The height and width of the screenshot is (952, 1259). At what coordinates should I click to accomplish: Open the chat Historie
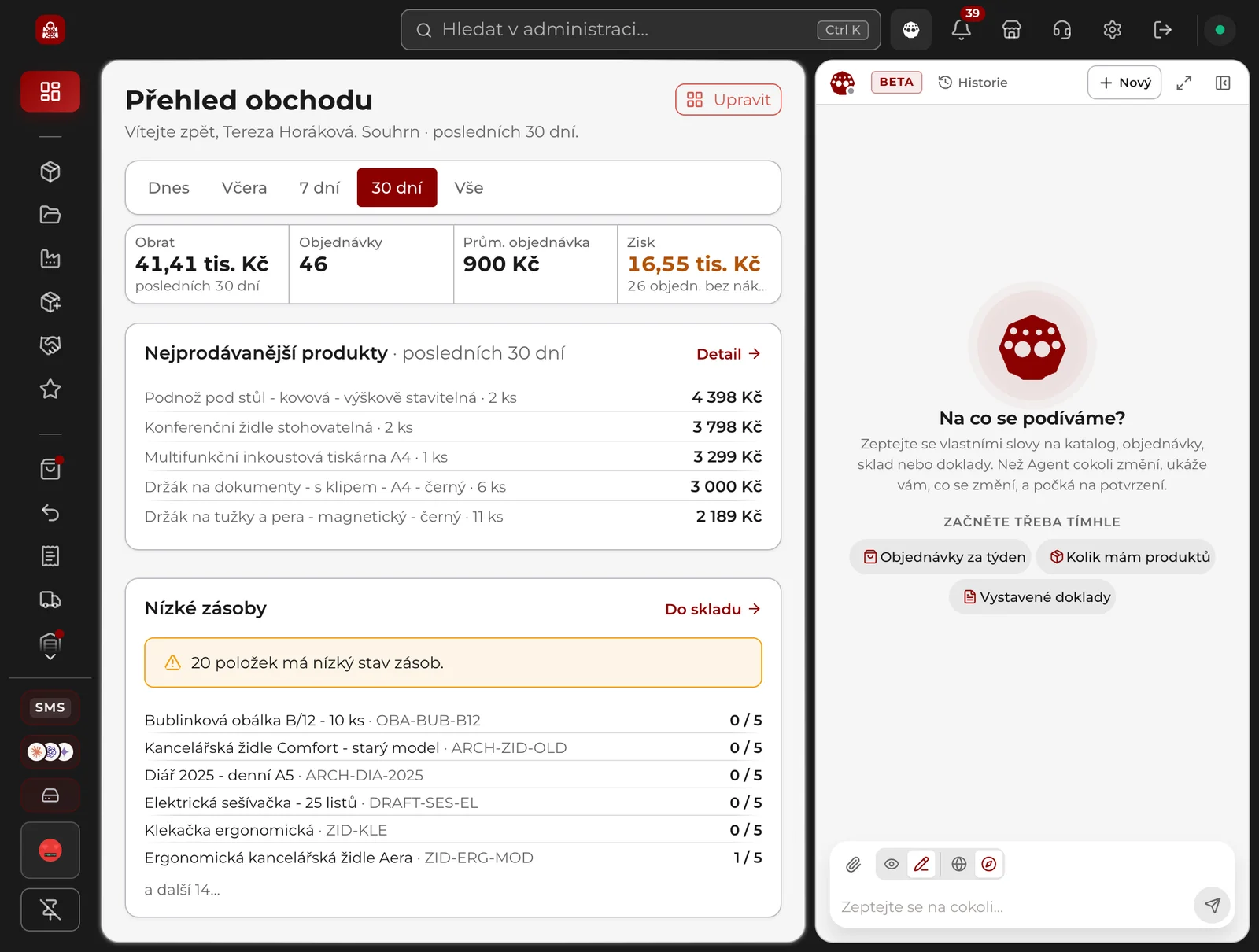[973, 83]
